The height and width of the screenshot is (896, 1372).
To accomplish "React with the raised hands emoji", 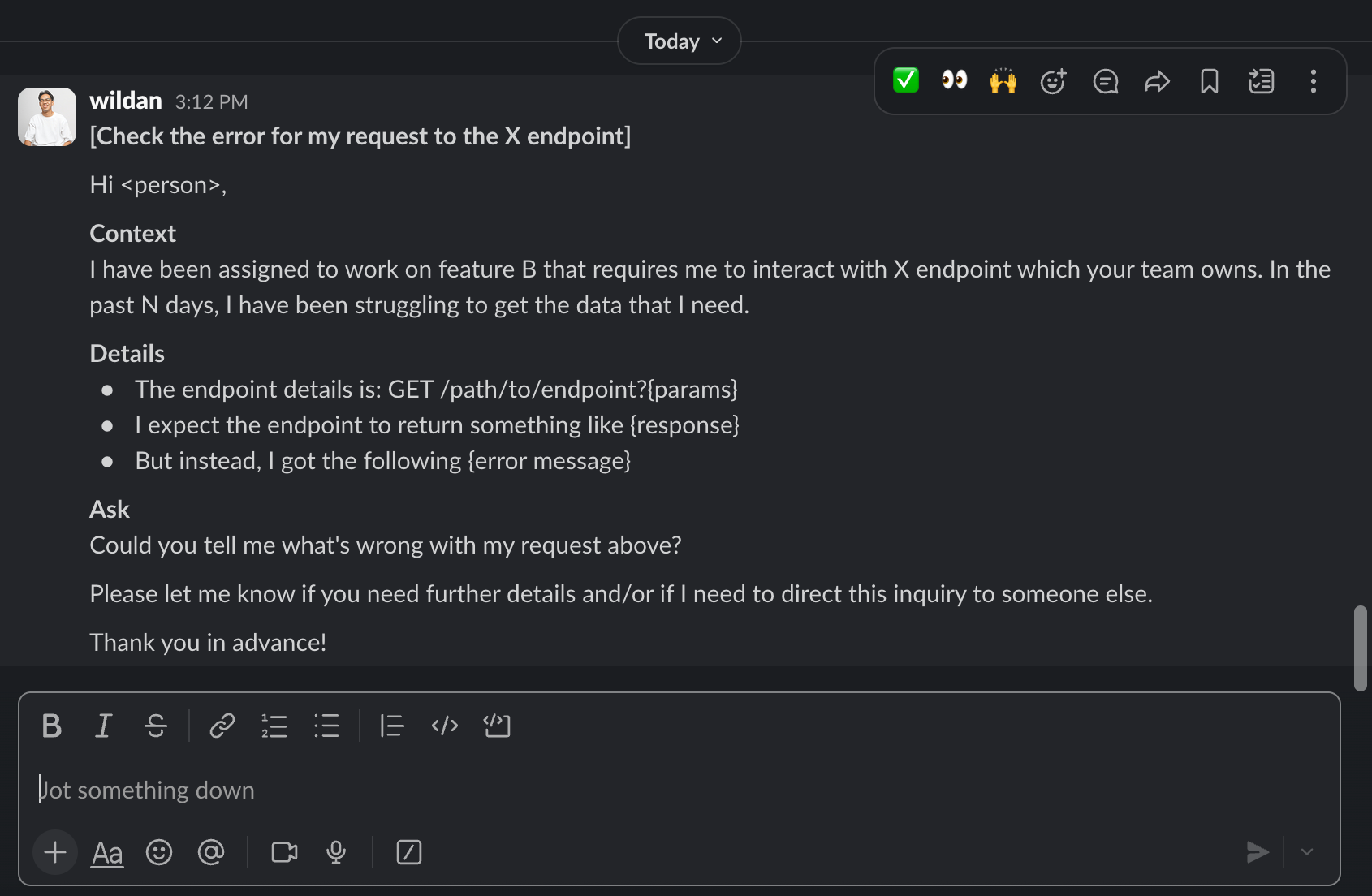I will point(1003,80).
